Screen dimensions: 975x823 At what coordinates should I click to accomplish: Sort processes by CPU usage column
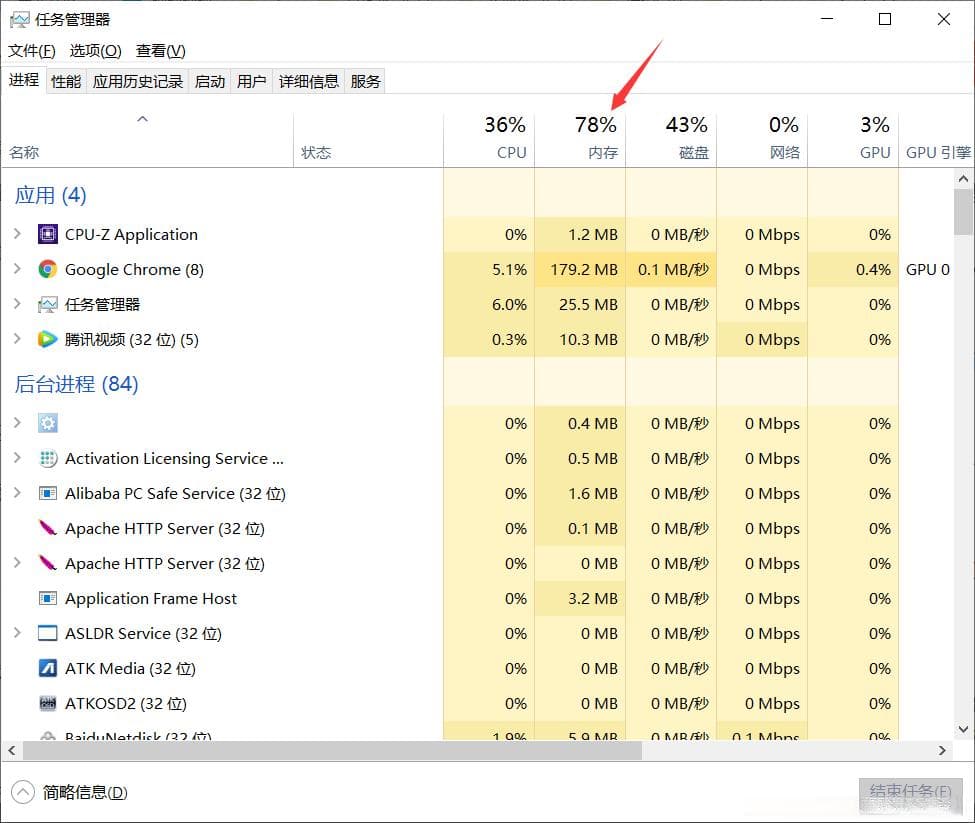[x=489, y=140]
